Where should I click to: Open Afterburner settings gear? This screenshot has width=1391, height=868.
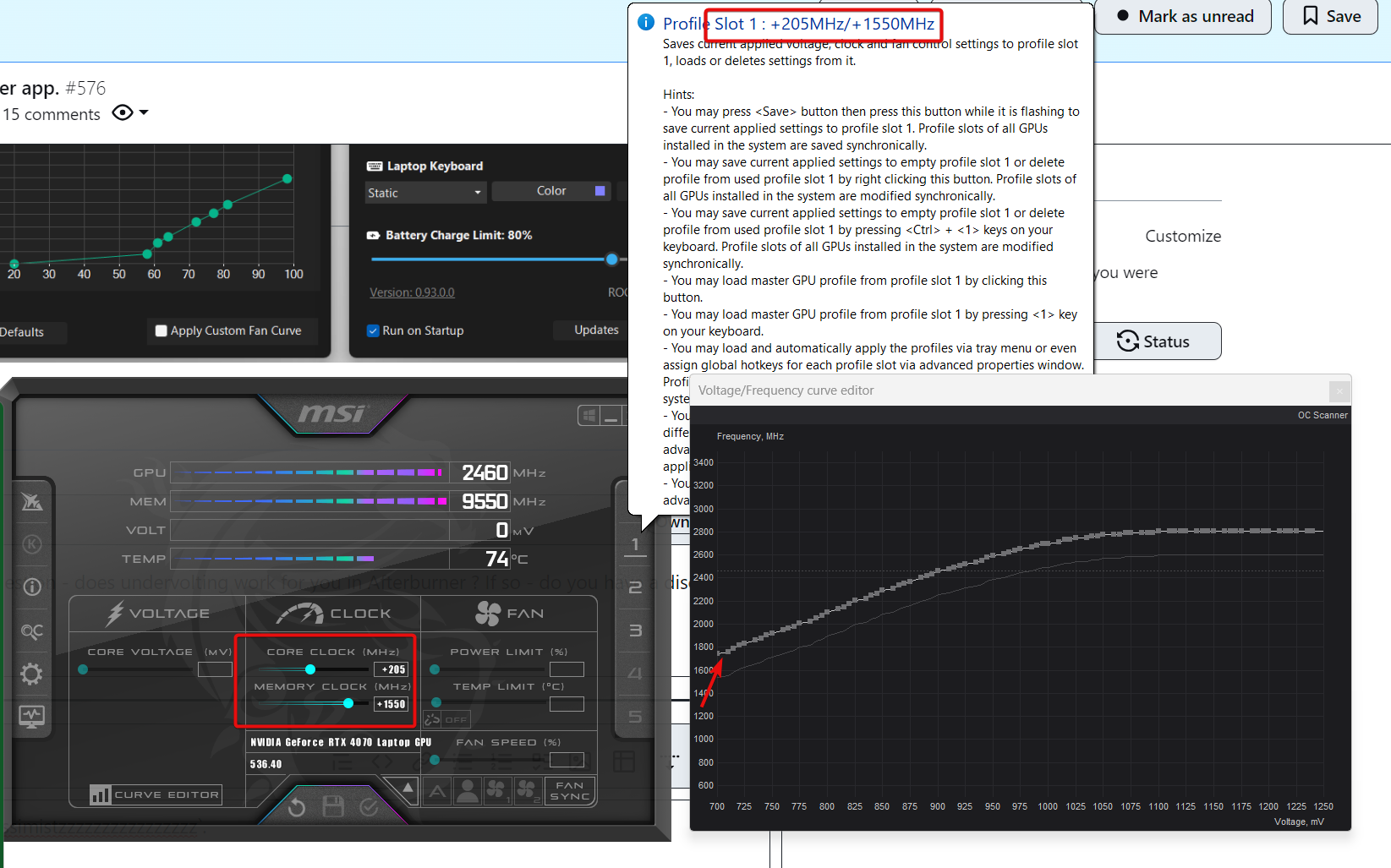click(x=32, y=674)
